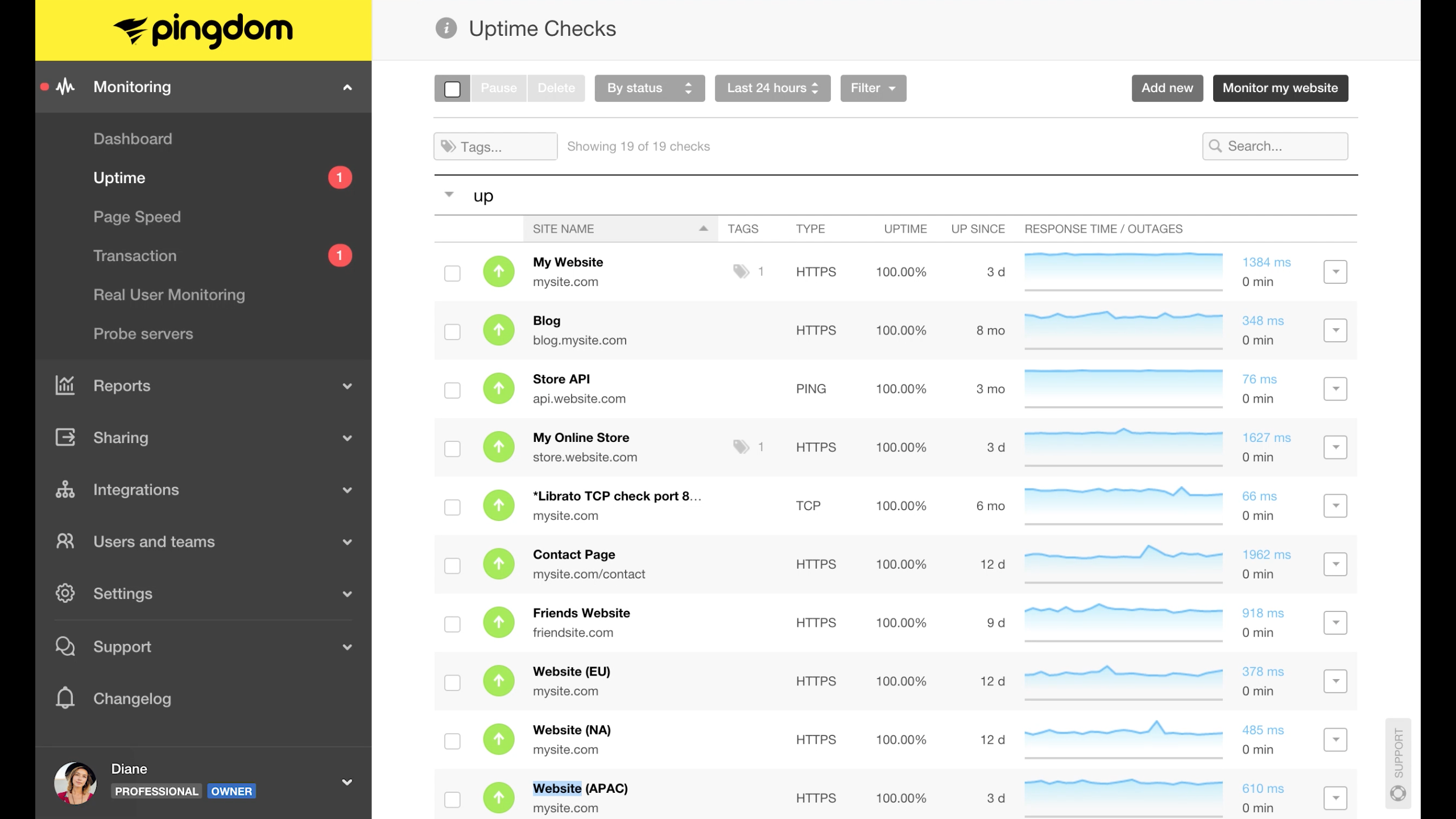The height and width of the screenshot is (819, 1456).
Task: Toggle the checkbox for Blog site
Action: (452, 330)
